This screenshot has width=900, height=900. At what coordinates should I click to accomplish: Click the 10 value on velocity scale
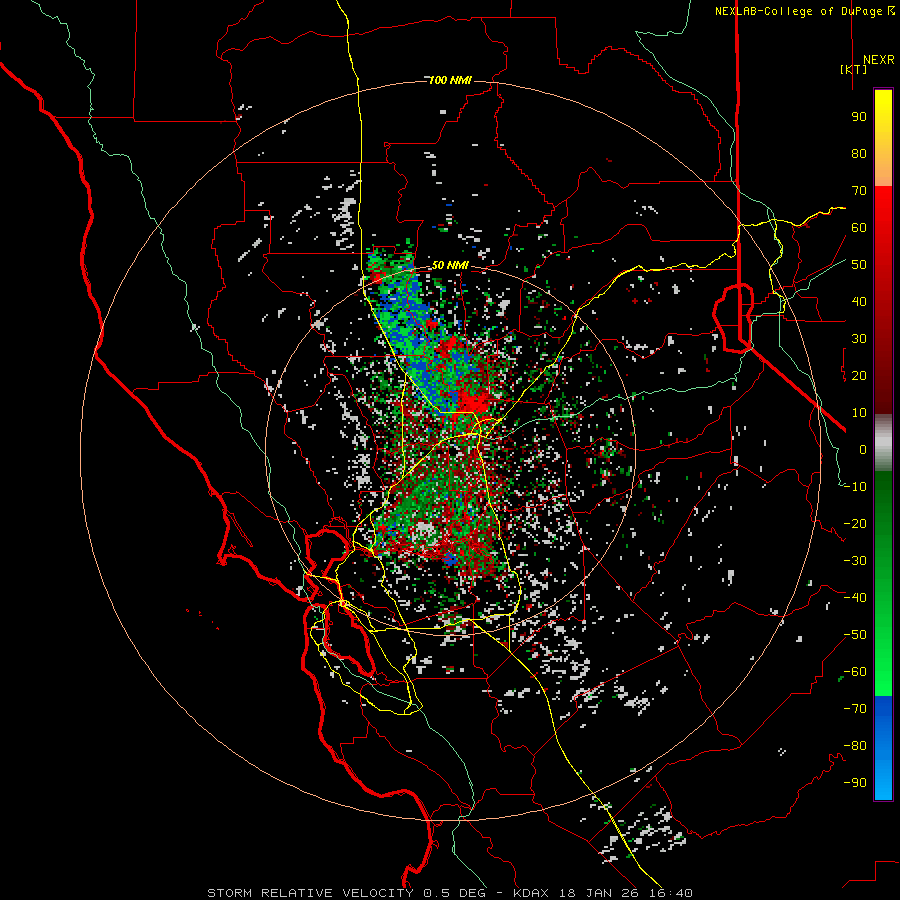tap(859, 413)
